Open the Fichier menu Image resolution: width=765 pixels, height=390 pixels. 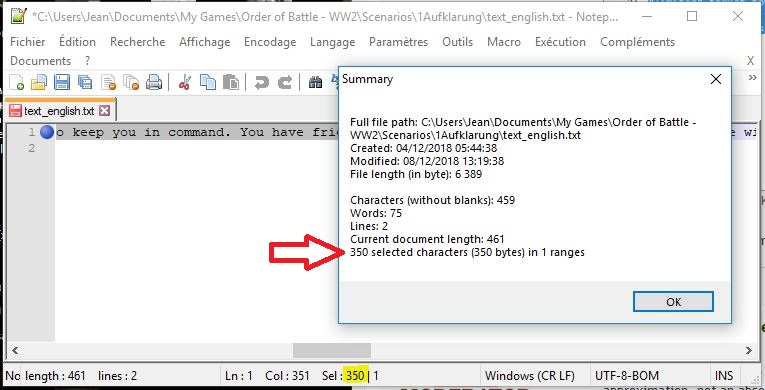(27, 42)
